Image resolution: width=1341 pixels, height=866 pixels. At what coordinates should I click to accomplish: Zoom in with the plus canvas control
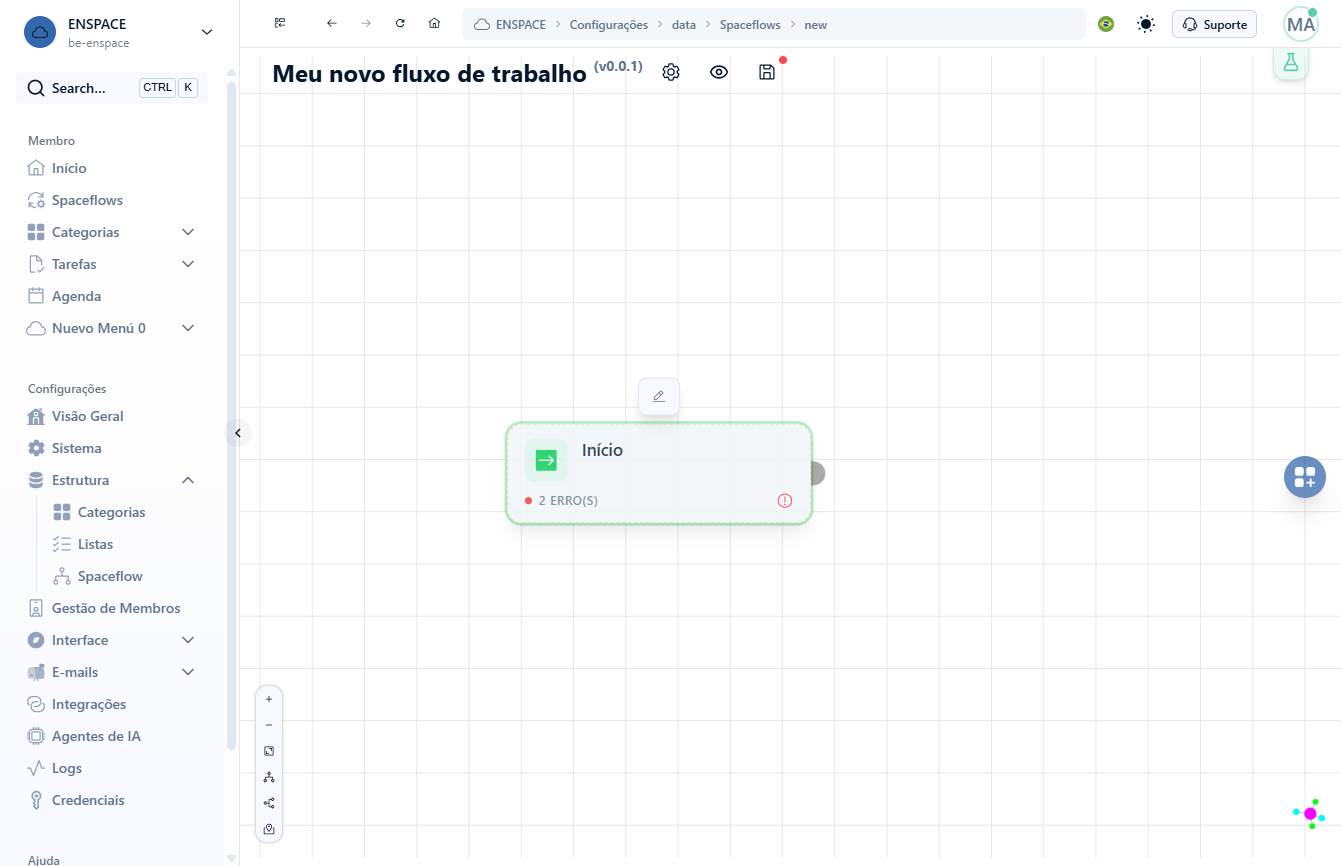[x=269, y=699]
